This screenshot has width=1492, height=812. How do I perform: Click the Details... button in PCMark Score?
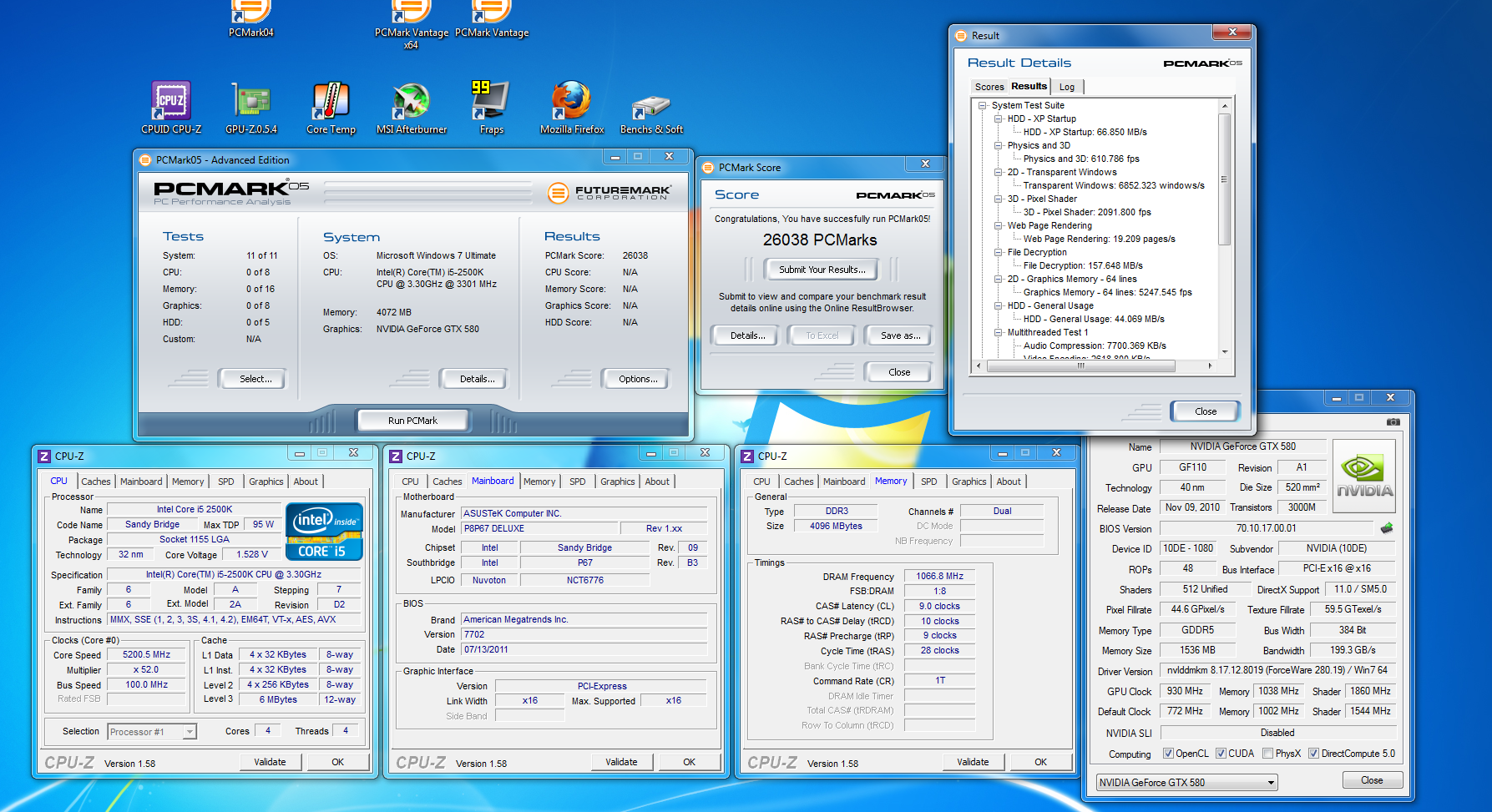point(747,335)
